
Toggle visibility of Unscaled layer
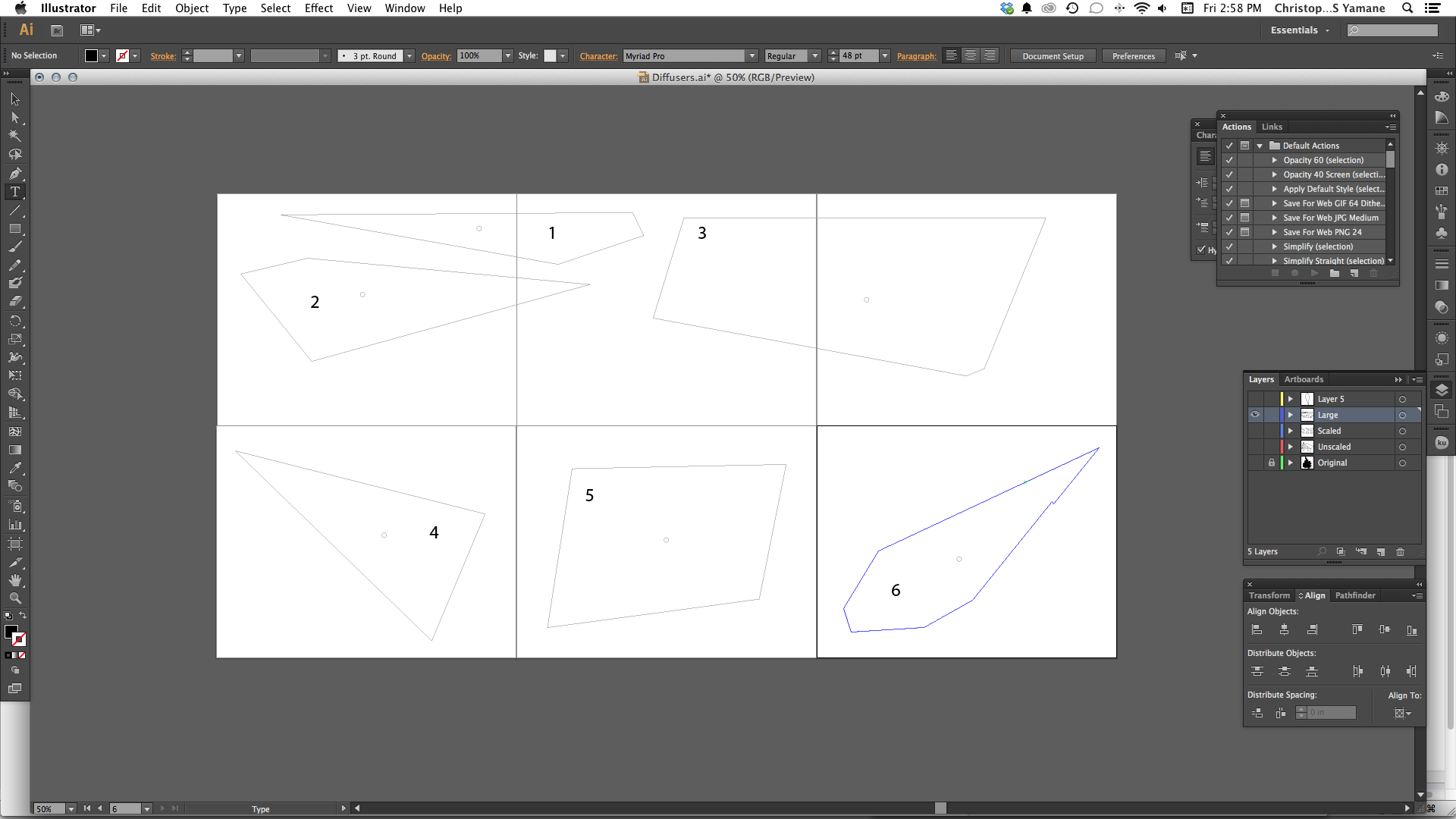coord(1255,447)
